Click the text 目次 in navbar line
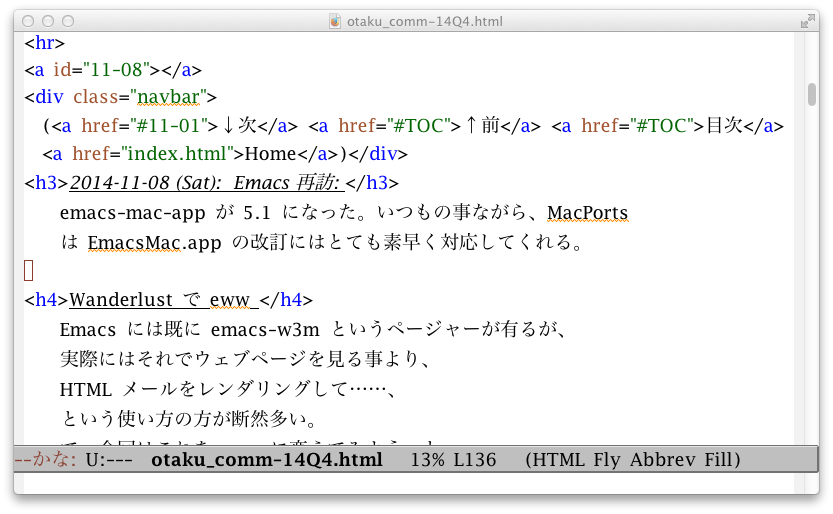 (725, 126)
